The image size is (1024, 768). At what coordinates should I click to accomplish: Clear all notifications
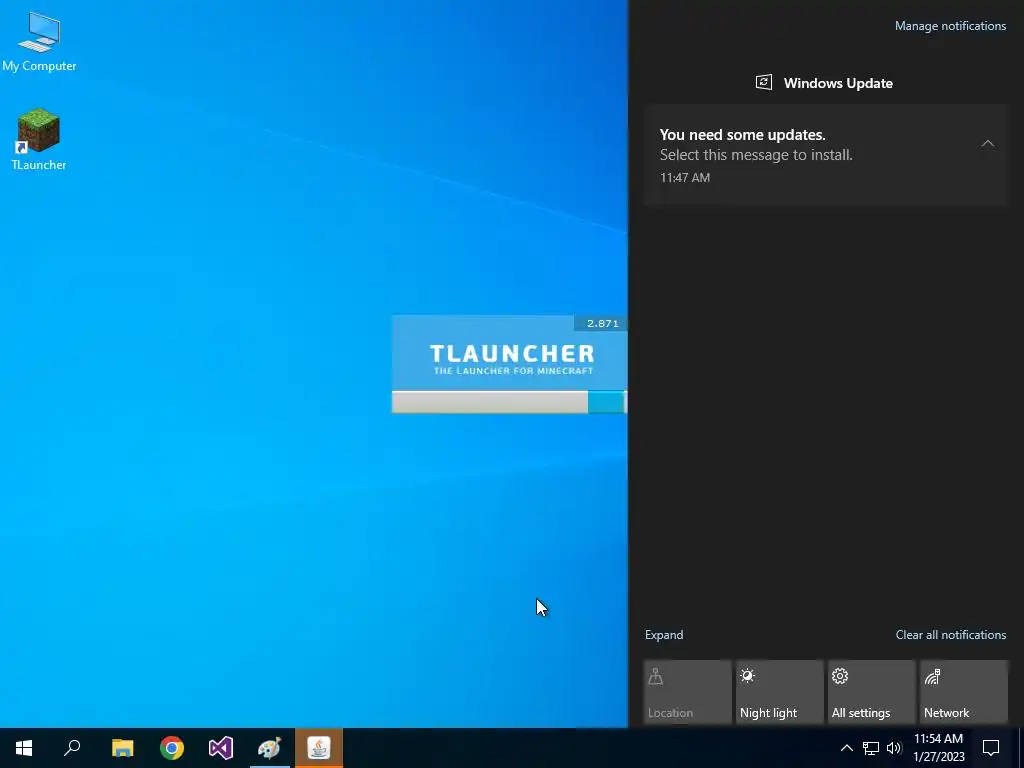point(951,635)
